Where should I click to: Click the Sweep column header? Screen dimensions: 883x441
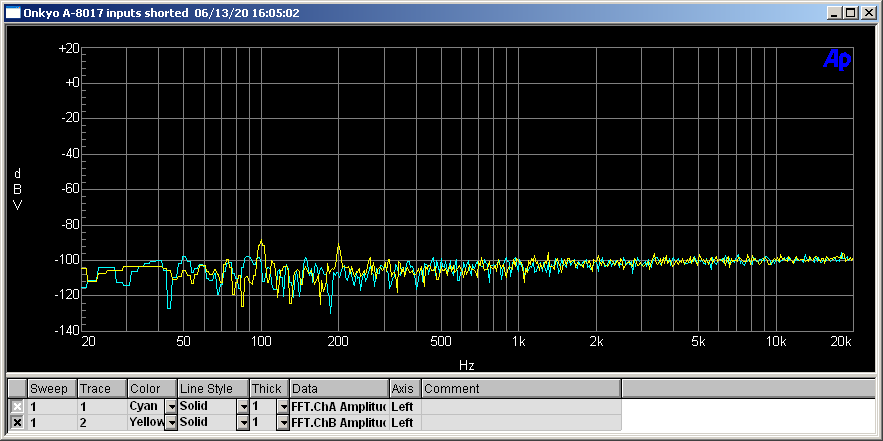(52, 389)
